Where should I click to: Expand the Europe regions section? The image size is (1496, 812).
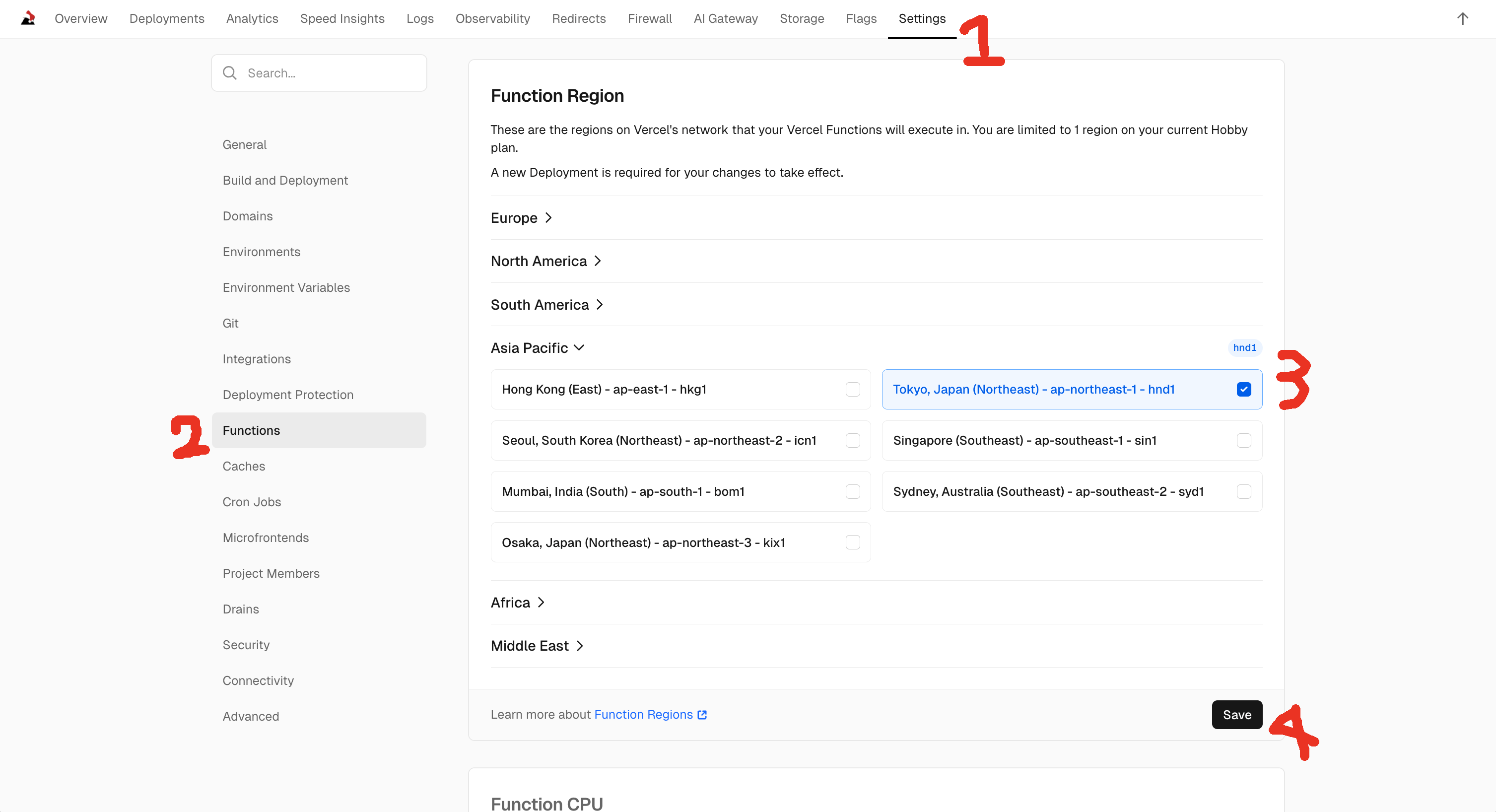point(521,218)
